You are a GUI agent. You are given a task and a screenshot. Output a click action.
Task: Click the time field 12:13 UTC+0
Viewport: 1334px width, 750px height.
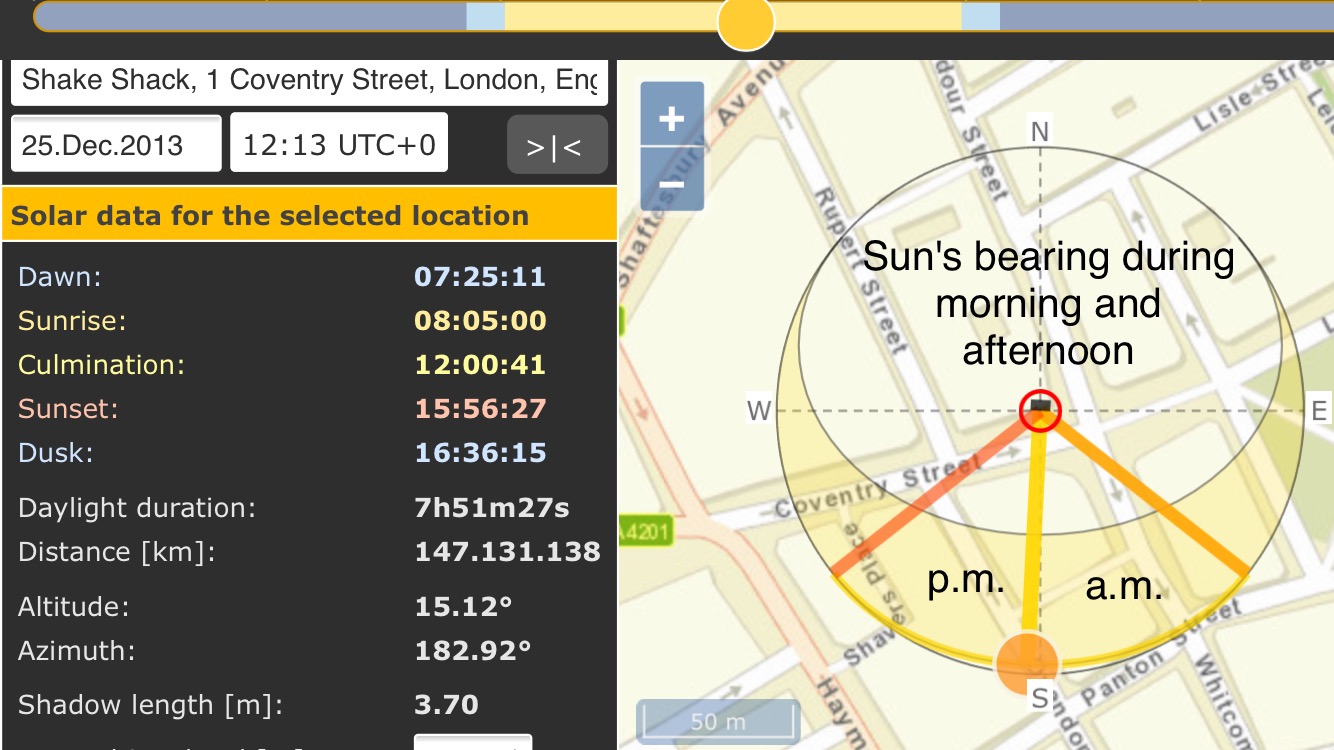[x=339, y=143]
